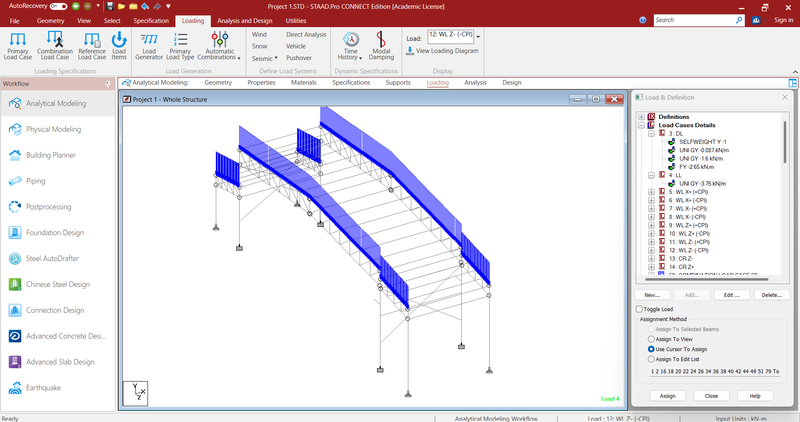Select Assign To Edit List option

(651, 359)
